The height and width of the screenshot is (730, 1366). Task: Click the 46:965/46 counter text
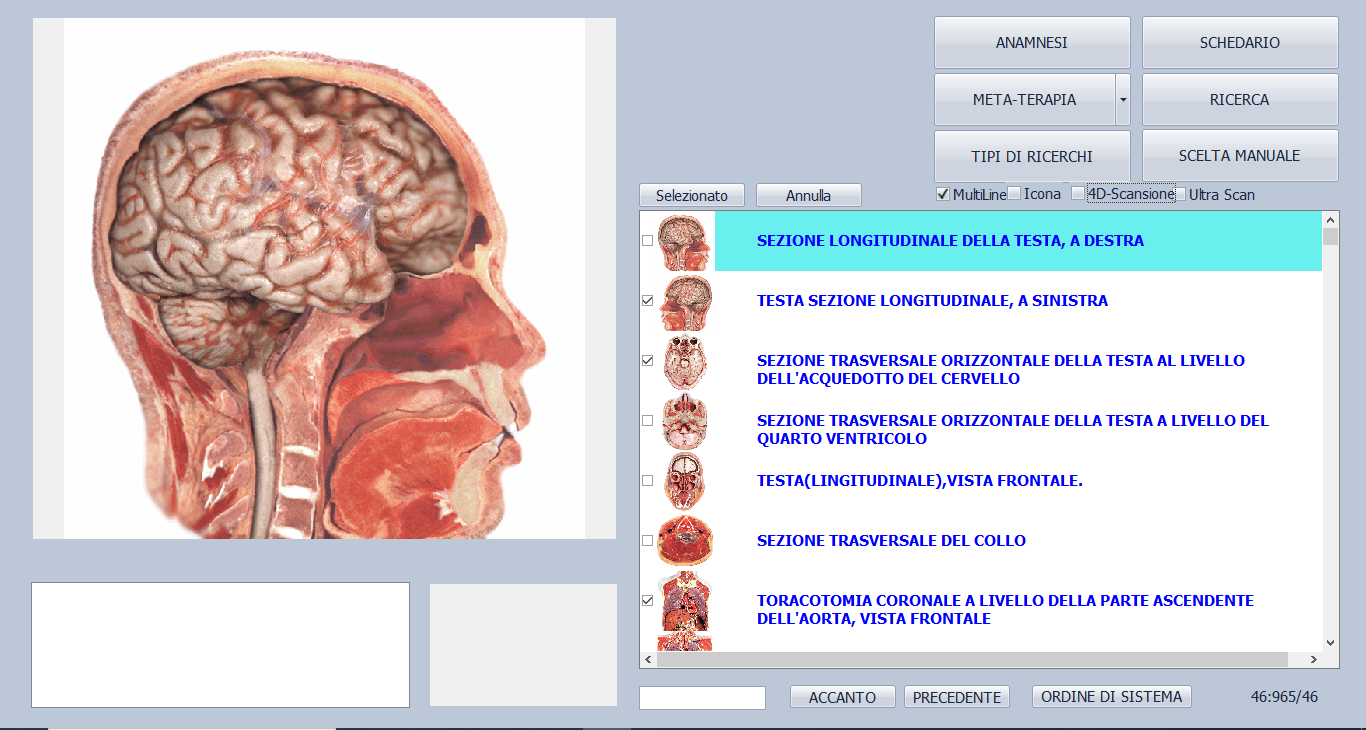[x=1284, y=697]
